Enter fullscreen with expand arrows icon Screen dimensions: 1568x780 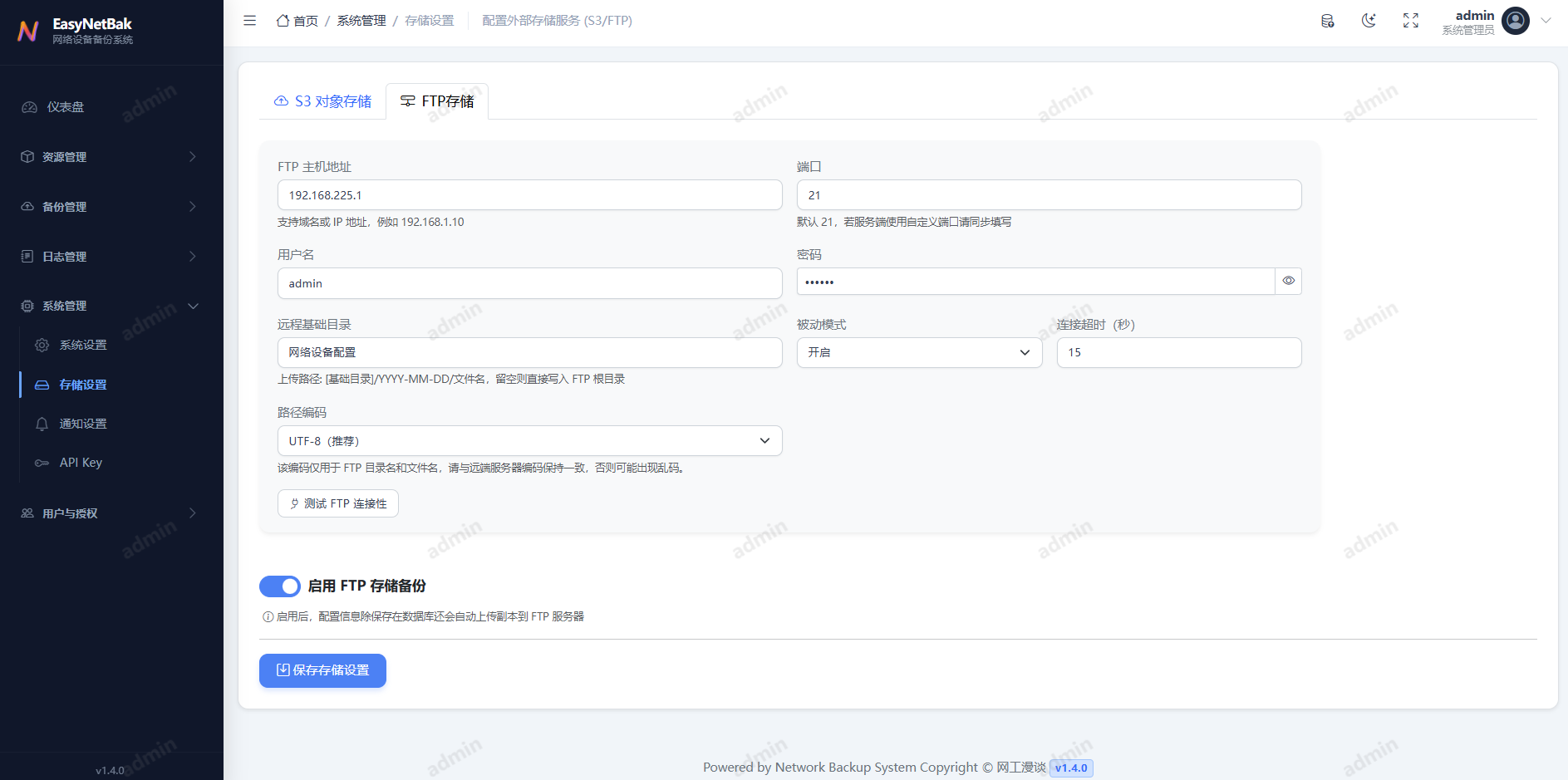click(1411, 21)
